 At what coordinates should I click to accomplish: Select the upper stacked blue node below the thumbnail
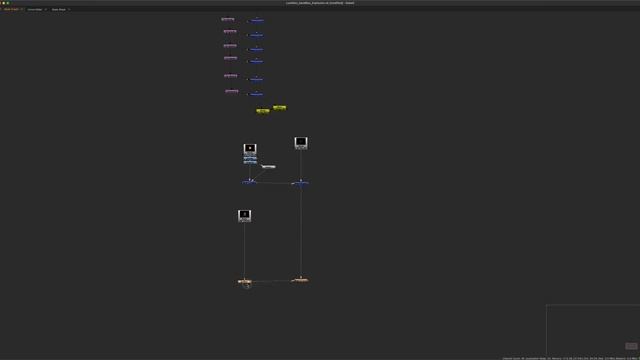(x=250, y=158)
